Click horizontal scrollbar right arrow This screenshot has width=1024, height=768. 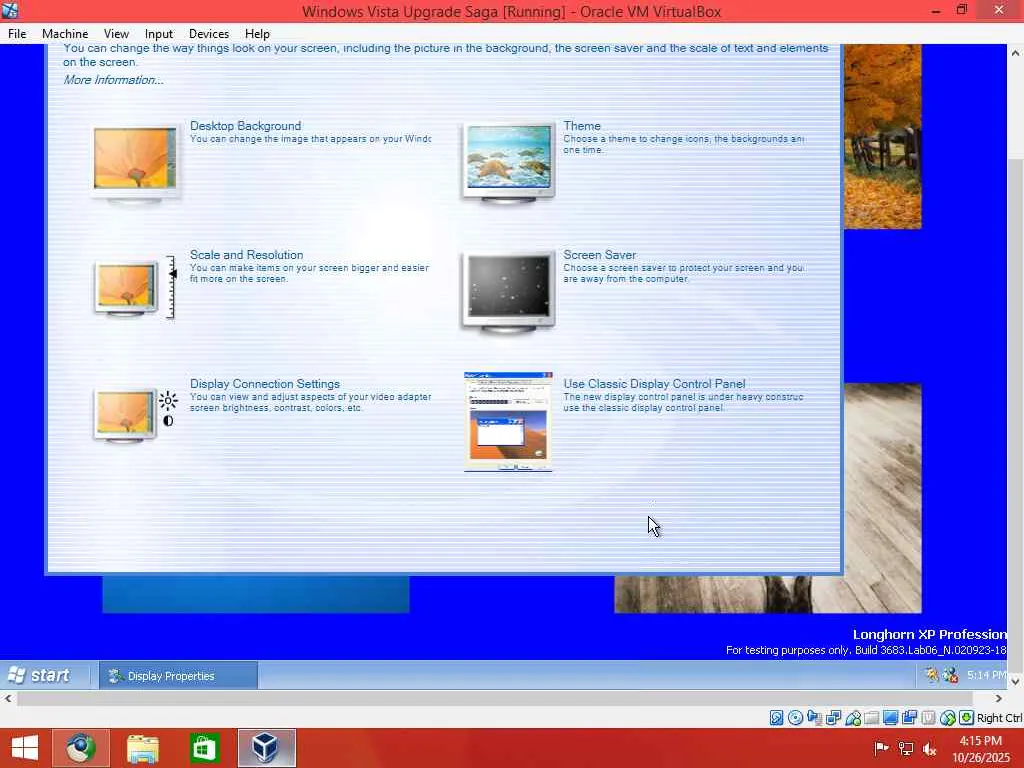999,698
